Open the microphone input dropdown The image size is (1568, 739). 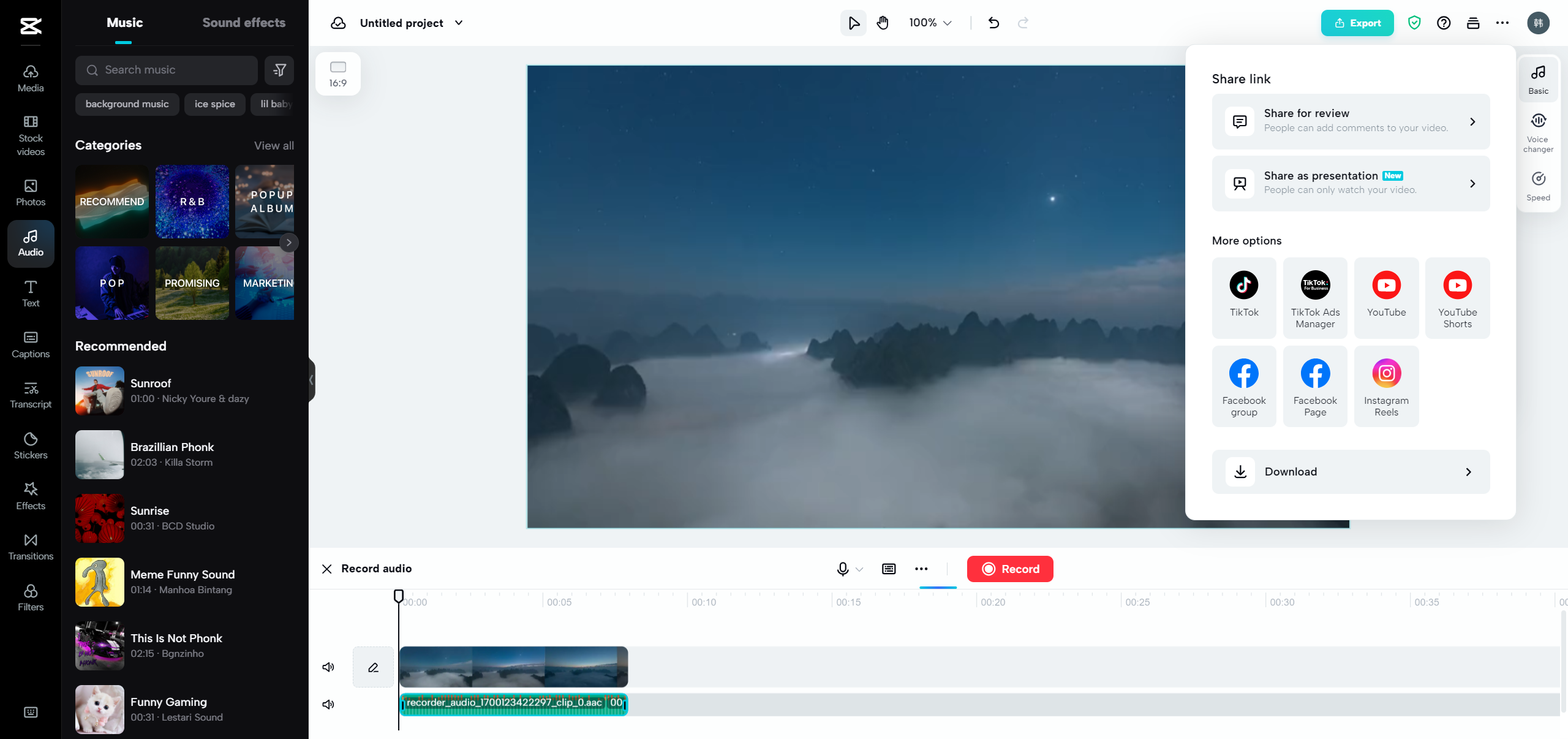point(860,569)
